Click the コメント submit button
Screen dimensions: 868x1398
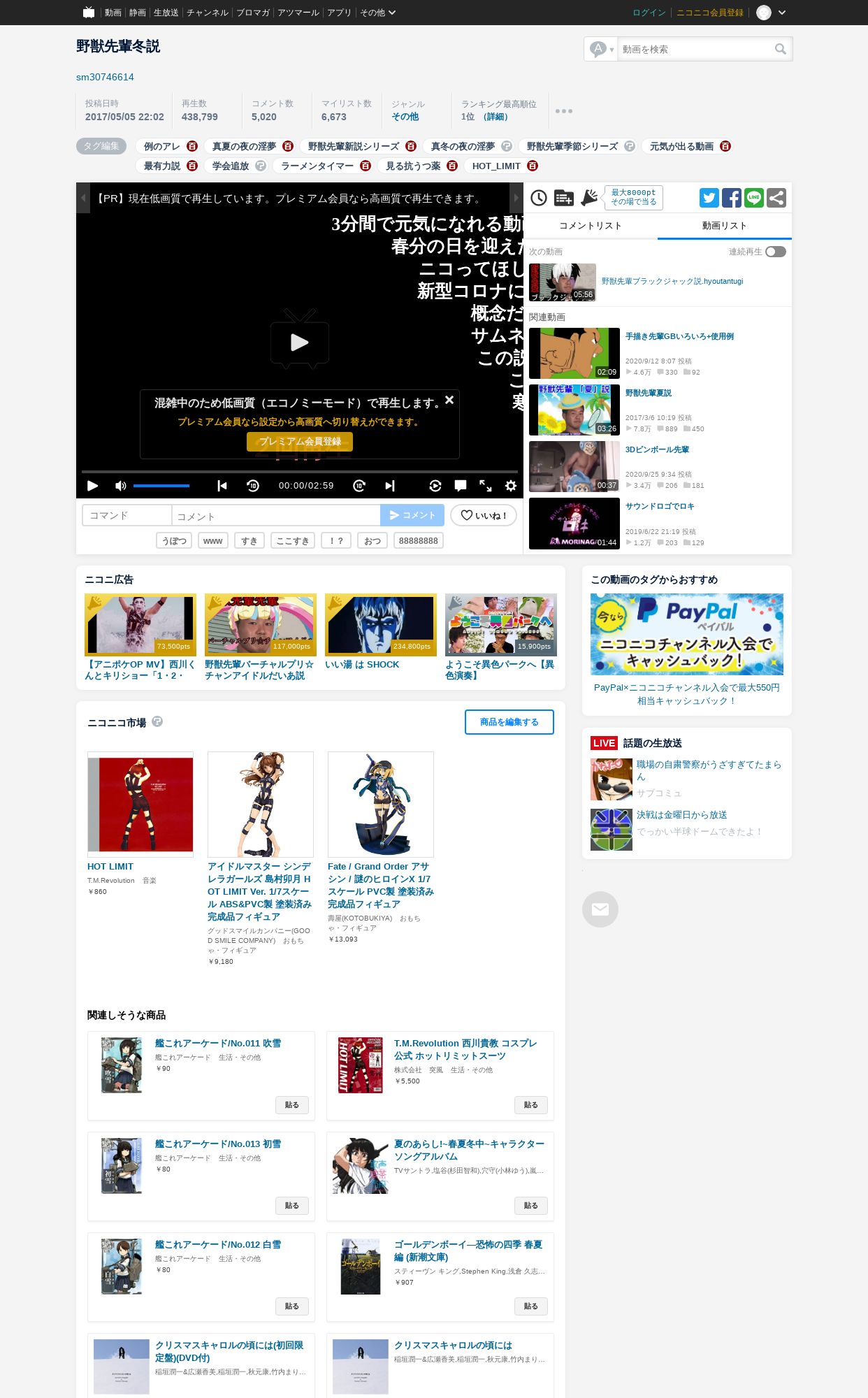click(x=412, y=515)
